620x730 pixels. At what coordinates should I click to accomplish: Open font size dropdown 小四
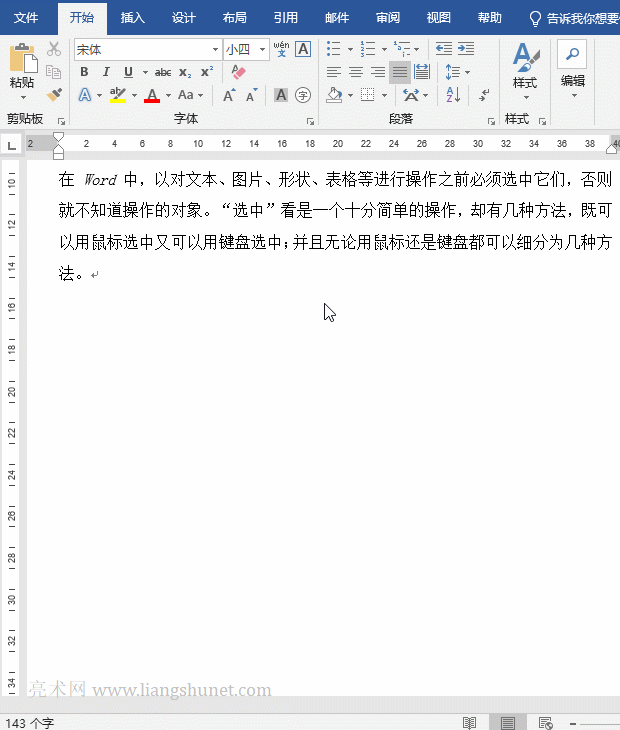[263, 49]
